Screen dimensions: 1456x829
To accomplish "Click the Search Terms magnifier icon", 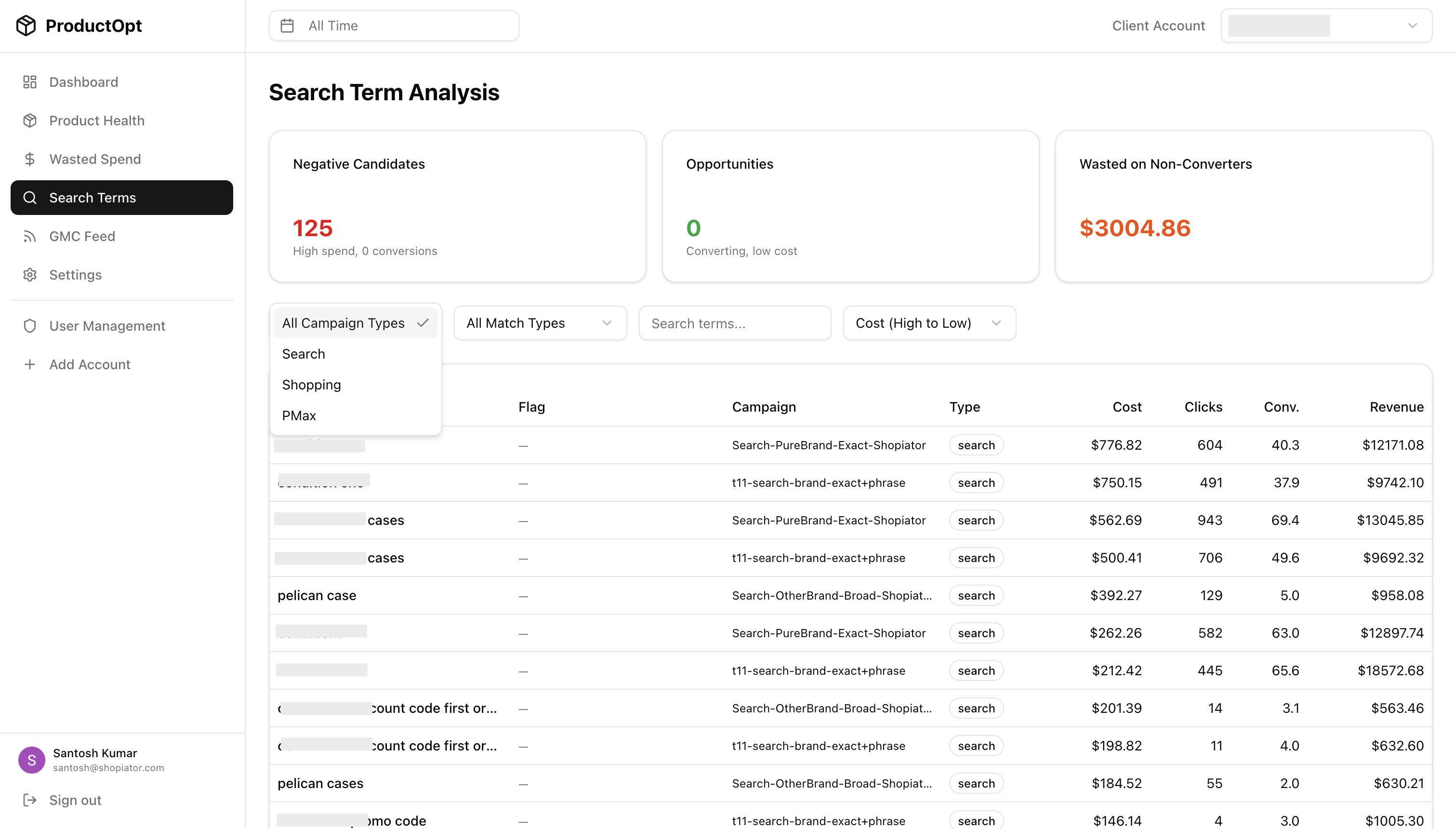I will [29, 198].
